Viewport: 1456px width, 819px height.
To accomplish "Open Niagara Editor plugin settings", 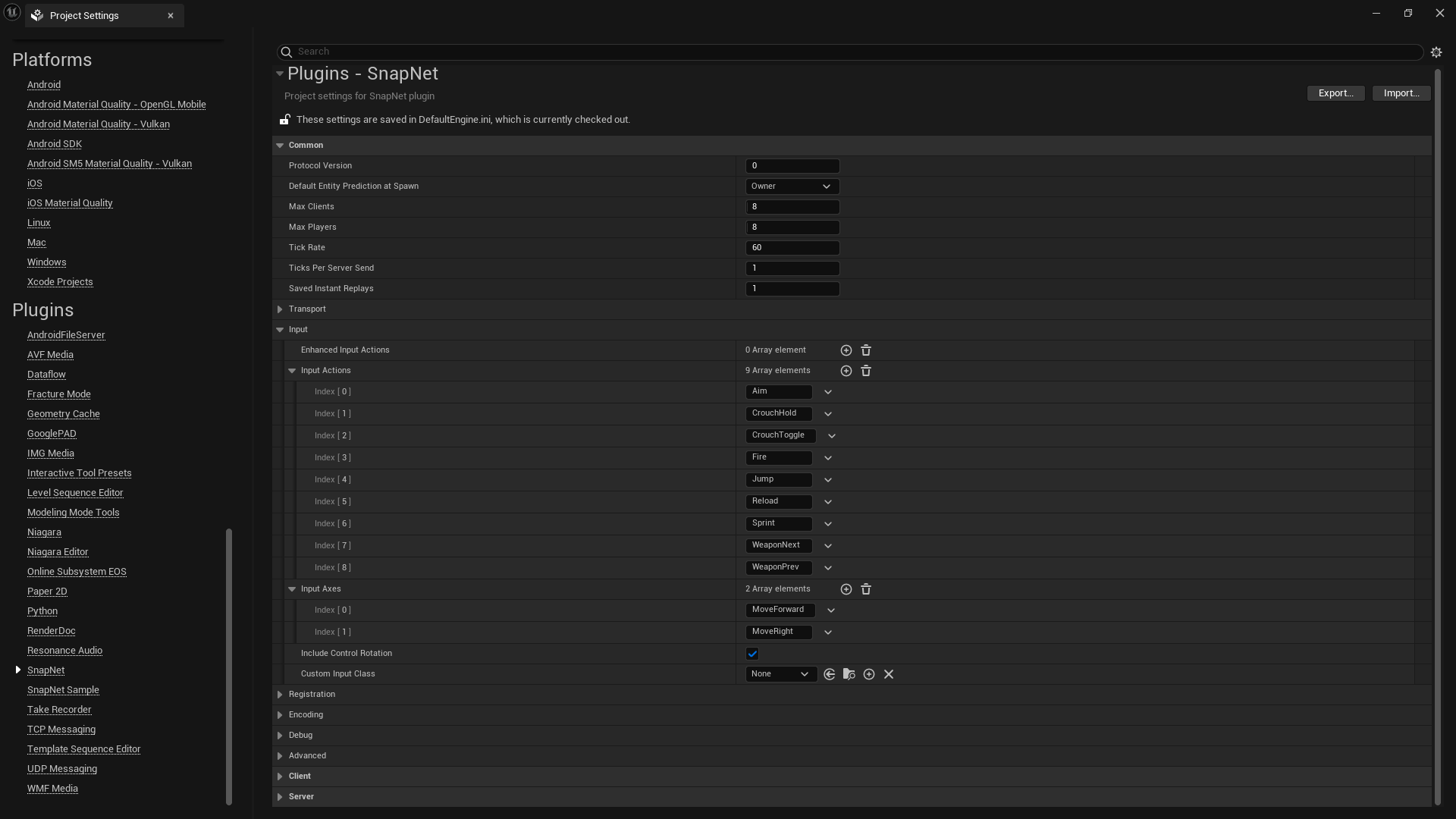I will click(58, 552).
